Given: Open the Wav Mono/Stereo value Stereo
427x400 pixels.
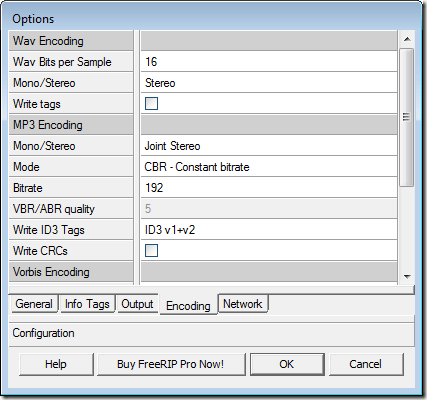Looking at the screenshot, I should pos(269,83).
